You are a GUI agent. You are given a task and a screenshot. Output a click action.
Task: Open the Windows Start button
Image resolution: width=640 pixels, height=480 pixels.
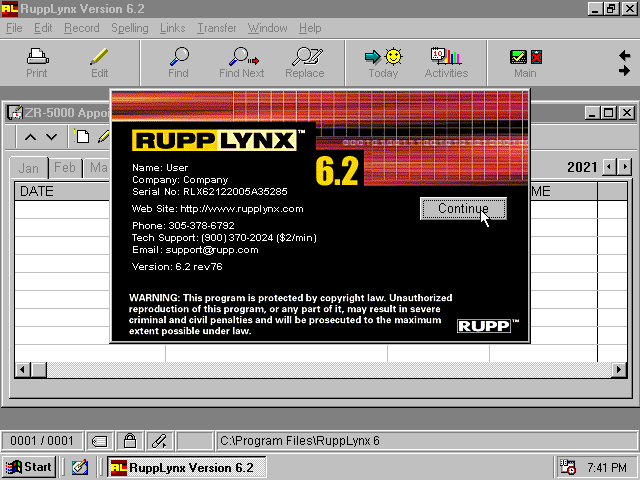(x=29, y=467)
